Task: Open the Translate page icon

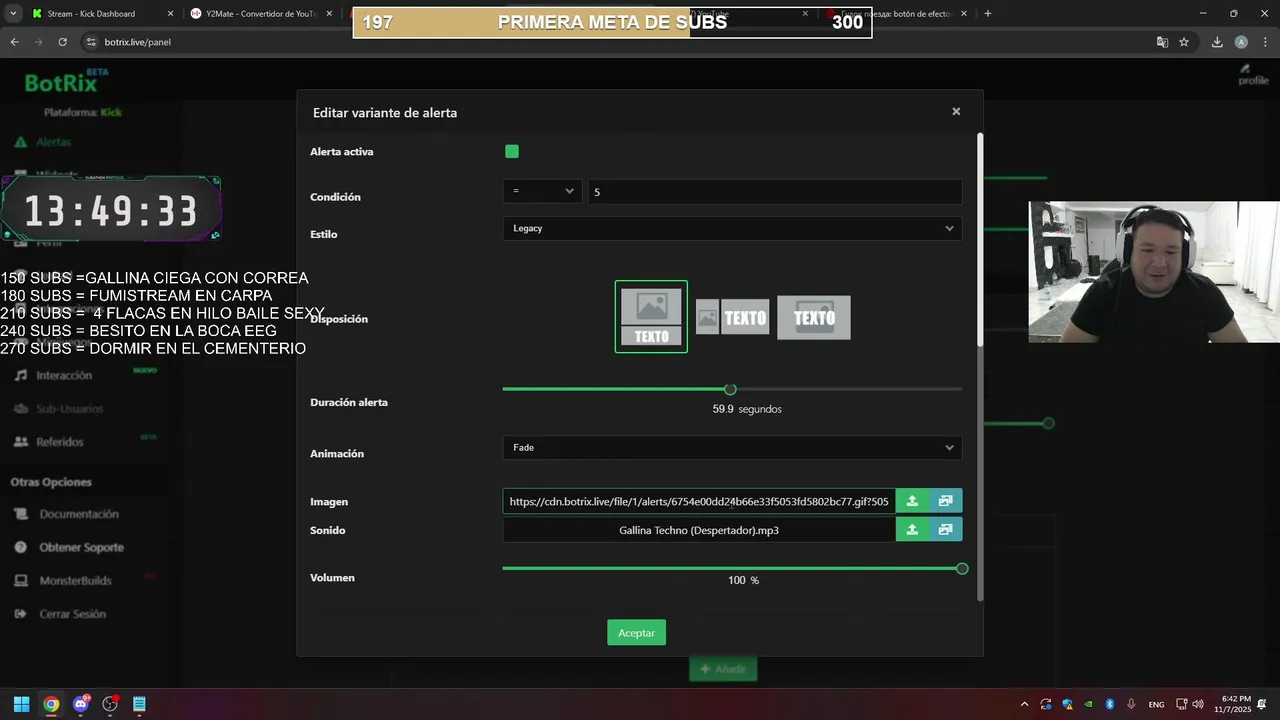Action: [x=1162, y=42]
